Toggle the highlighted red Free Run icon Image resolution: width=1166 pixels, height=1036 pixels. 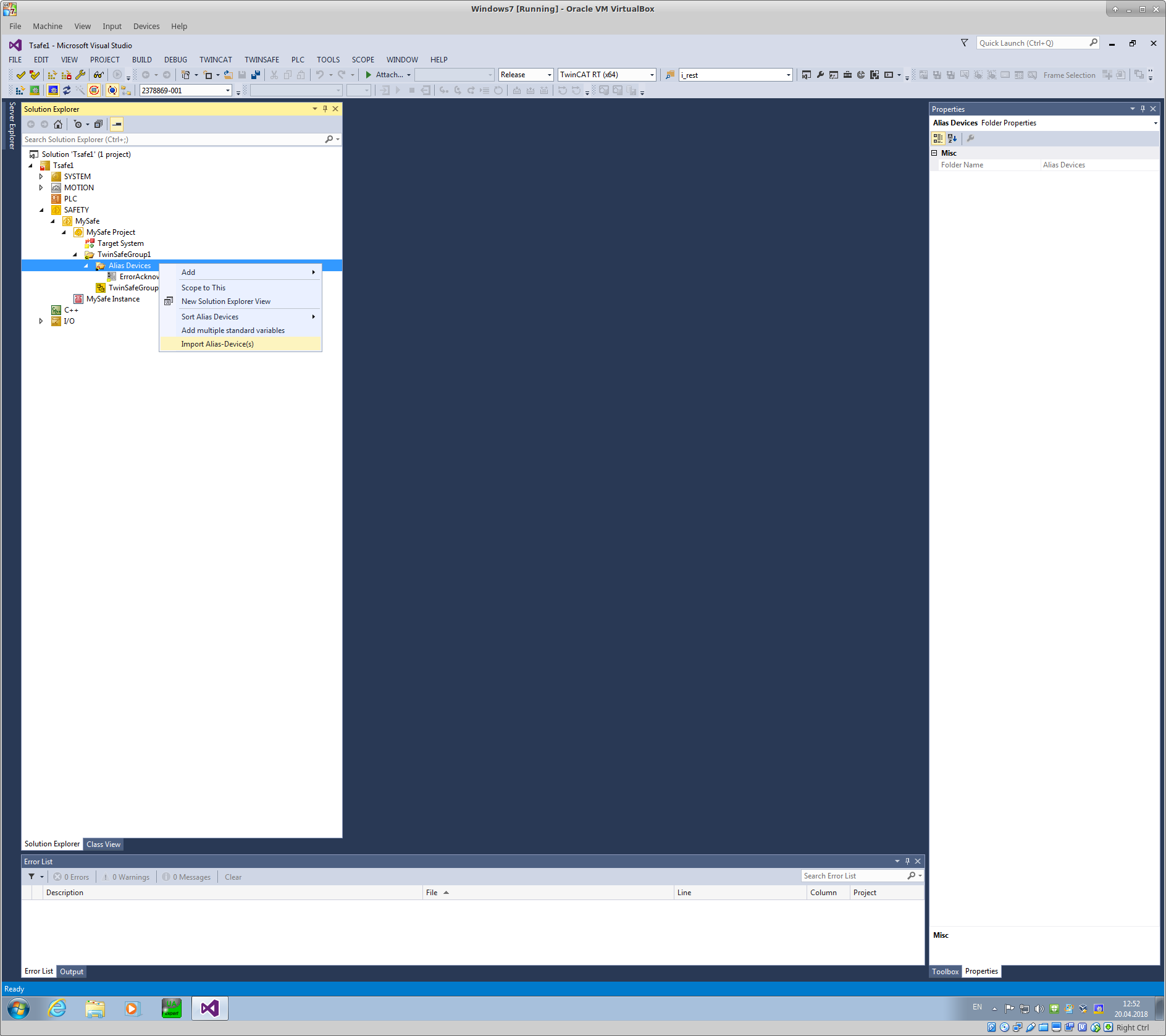(94, 90)
